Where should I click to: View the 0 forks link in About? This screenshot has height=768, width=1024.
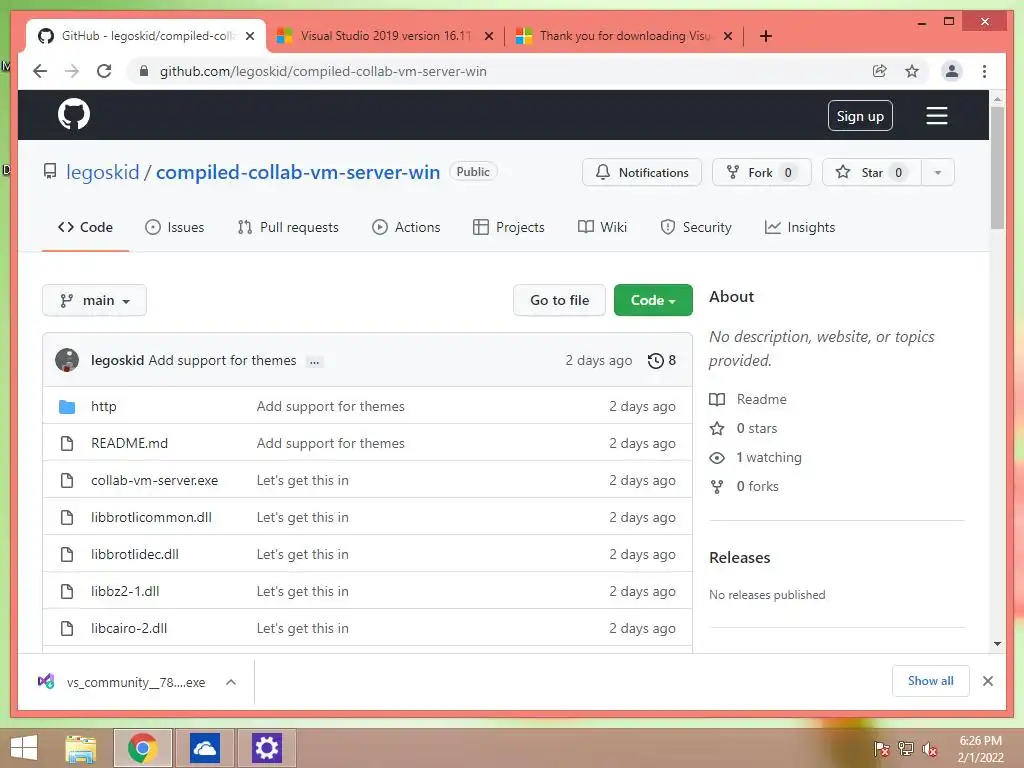(744, 487)
